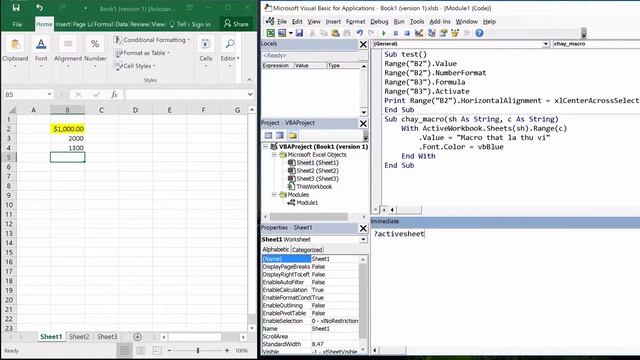Switch to Page Break Preview in status bar
Viewport: 640px width, 360px height.
(156, 350)
